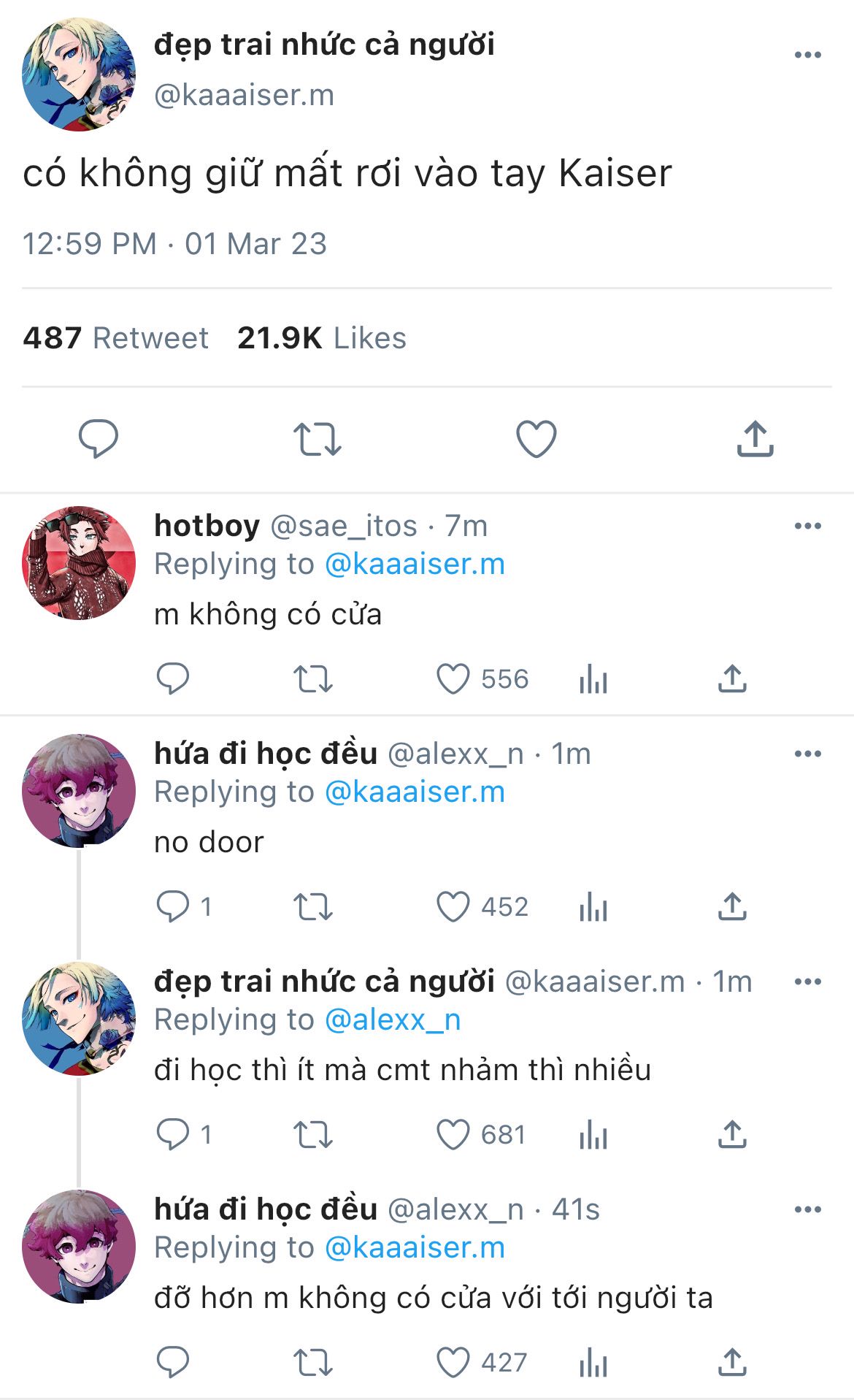Retweet the "no door" reply

(312, 907)
